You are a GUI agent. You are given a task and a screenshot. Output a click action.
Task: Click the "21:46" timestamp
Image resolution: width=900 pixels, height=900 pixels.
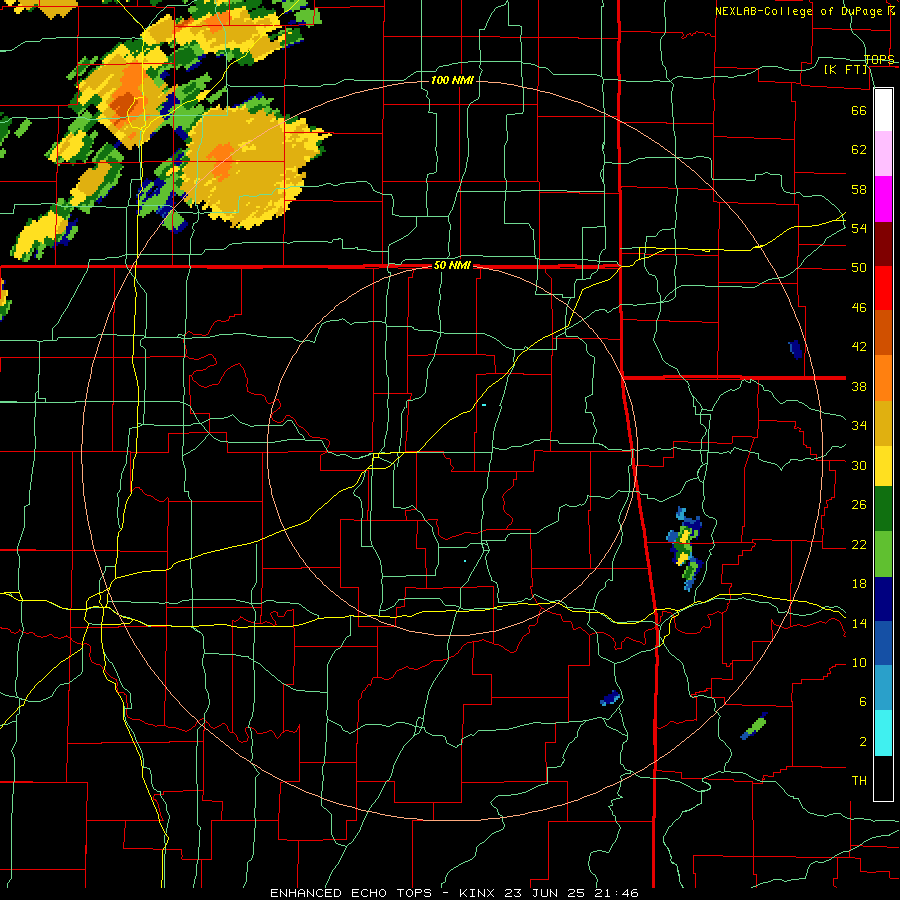click(x=617, y=893)
